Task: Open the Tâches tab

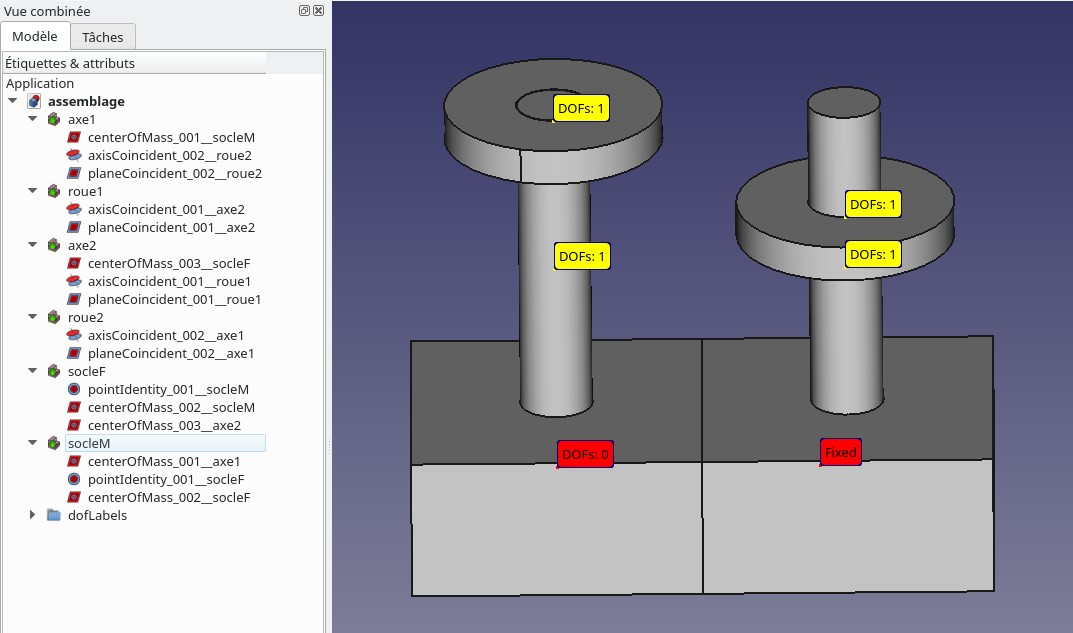Action: (103, 37)
